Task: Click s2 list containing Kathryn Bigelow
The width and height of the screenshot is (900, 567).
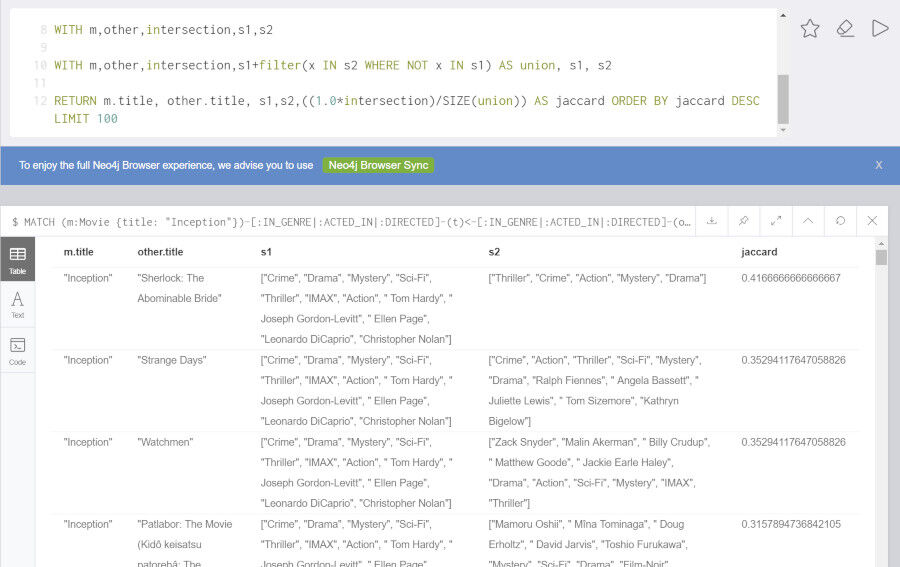Action: pyautogui.click(x=595, y=390)
